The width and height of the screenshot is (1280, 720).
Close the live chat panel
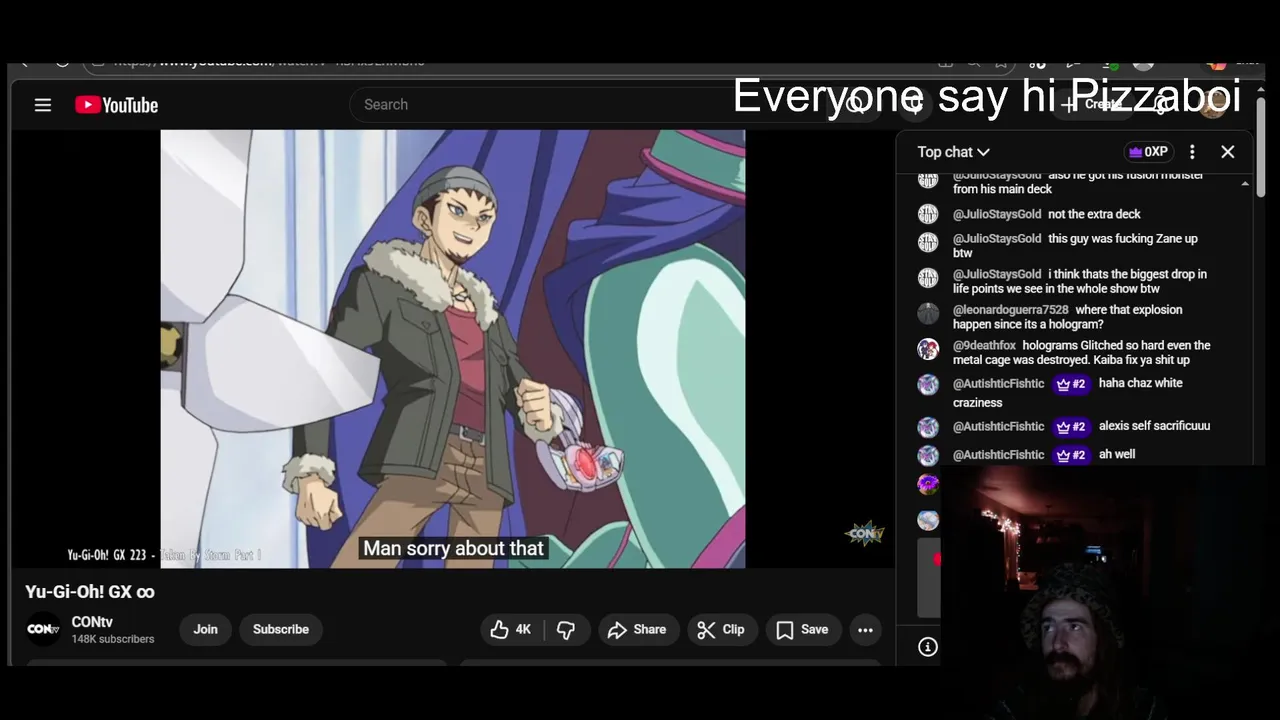1228,152
